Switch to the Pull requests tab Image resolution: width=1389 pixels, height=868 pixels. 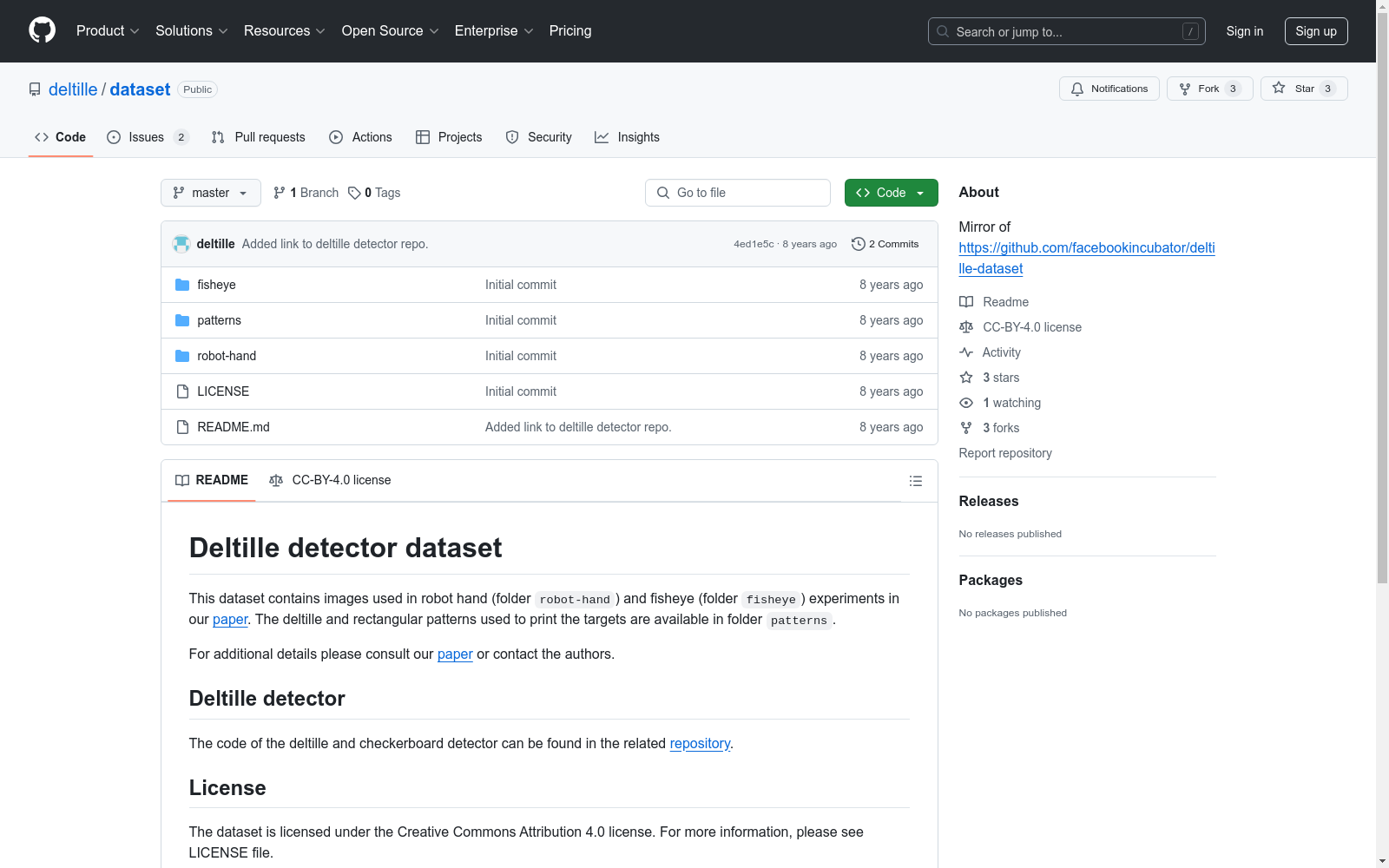click(x=258, y=137)
